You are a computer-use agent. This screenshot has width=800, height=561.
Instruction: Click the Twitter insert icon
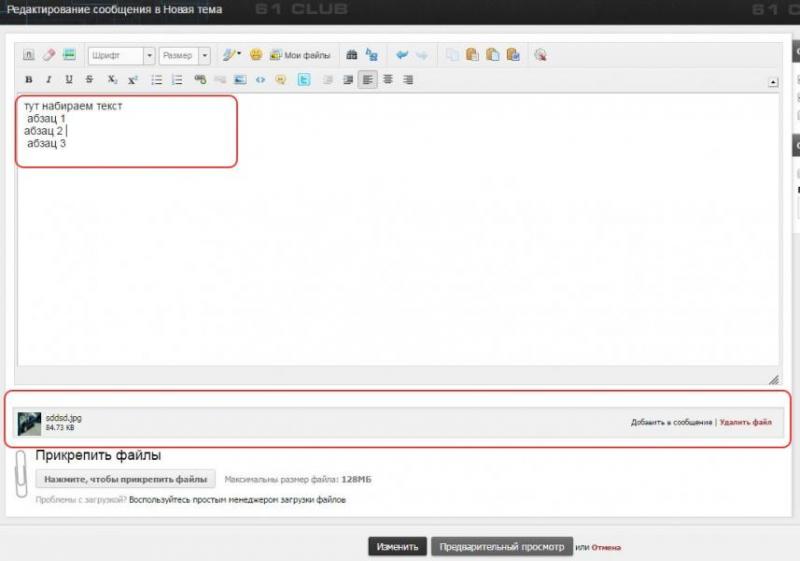[303, 80]
